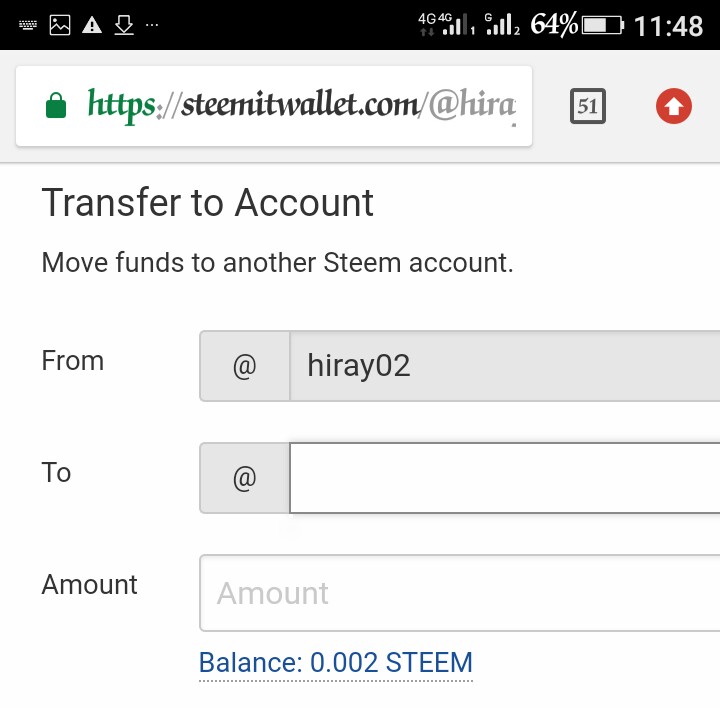The image size is (720, 708).
Task: Tap the download notification icon
Action: point(124,25)
